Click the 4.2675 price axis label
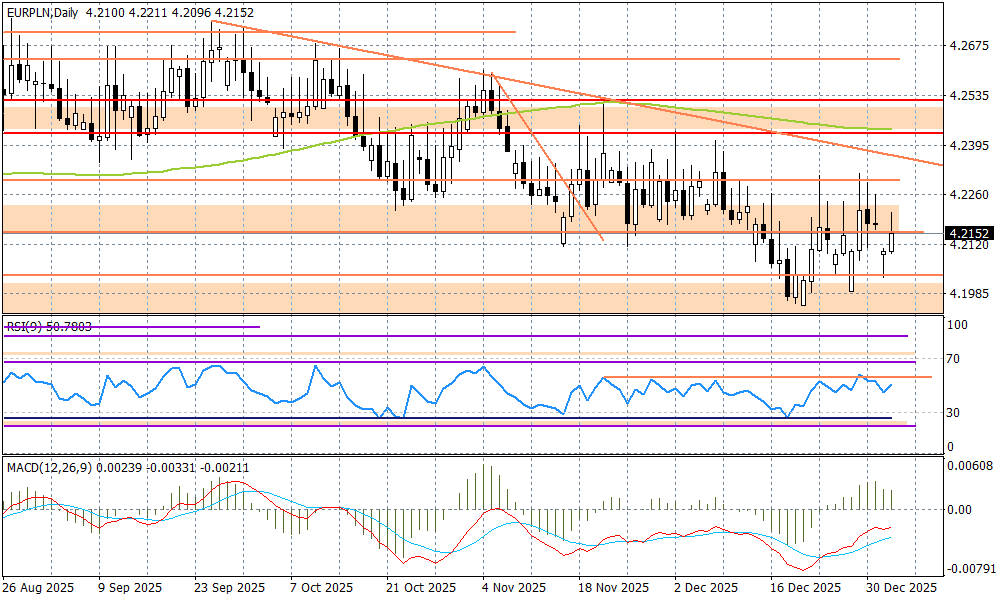Image resolution: width=1000 pixels, height=600 pixels. [x=967, y=46]
